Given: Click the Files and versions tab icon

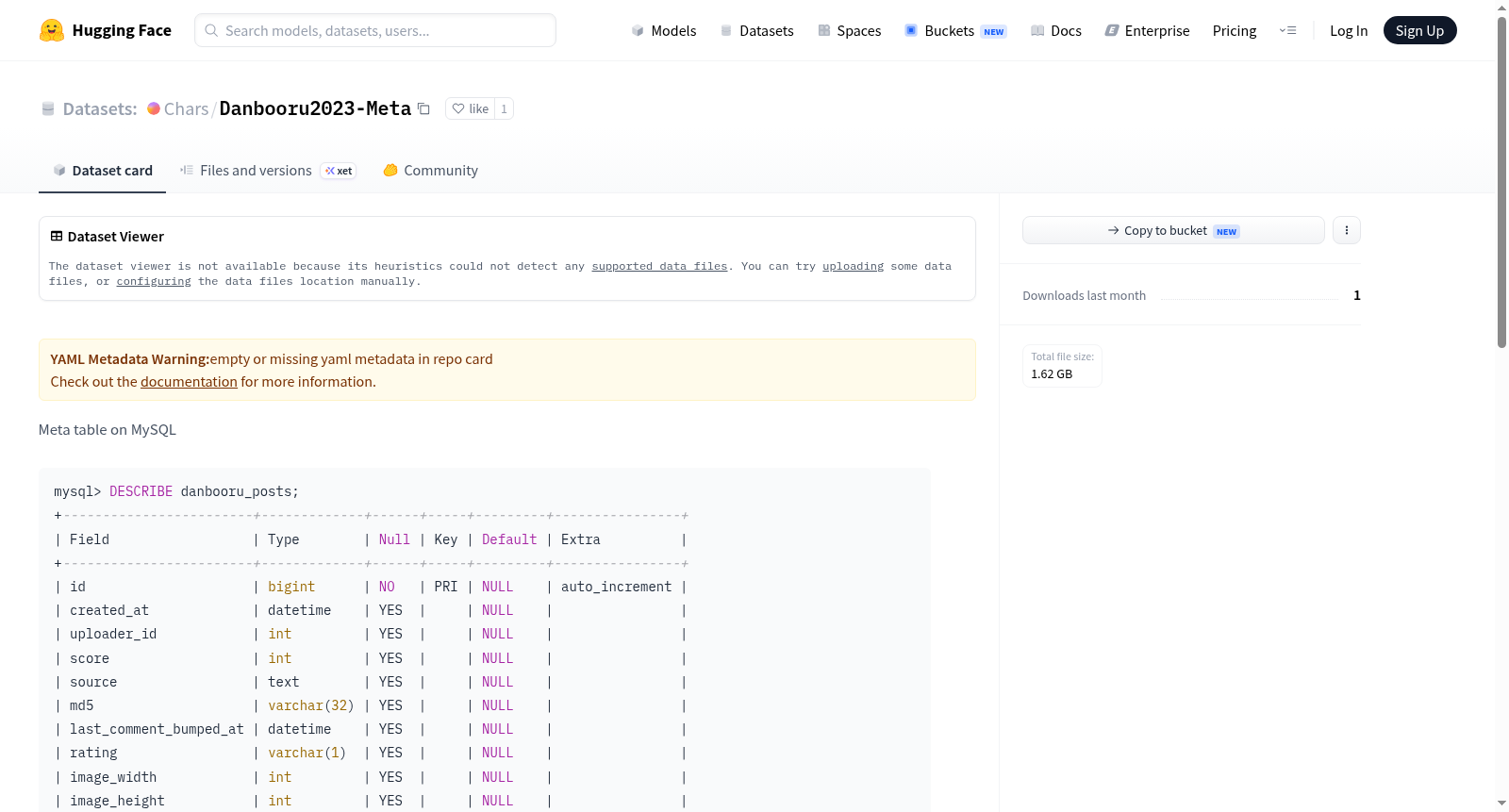Looking at the screenshot, I should pos(187,170).
